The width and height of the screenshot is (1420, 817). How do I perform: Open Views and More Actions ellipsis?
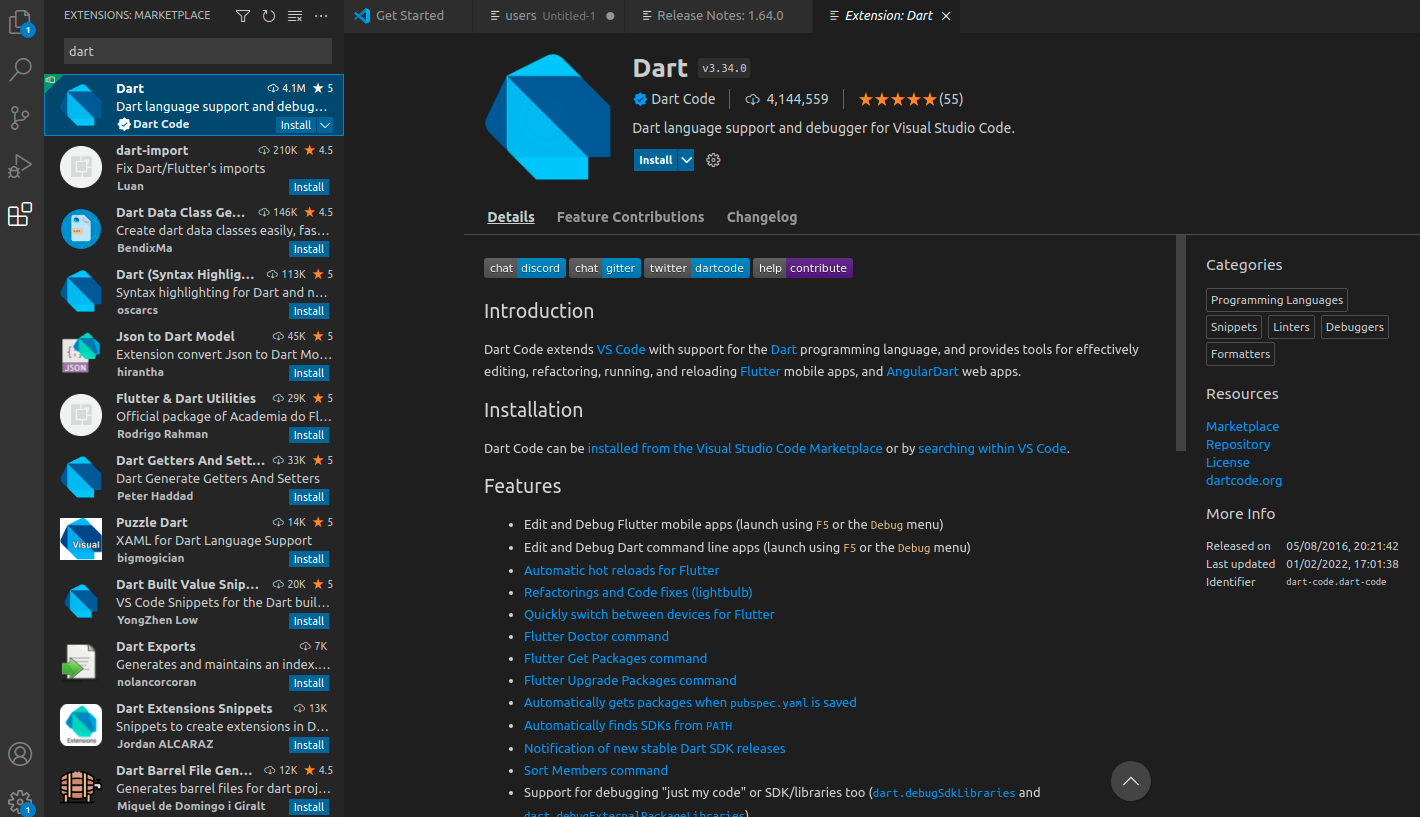pyautogui.click(x=321, y=16)
